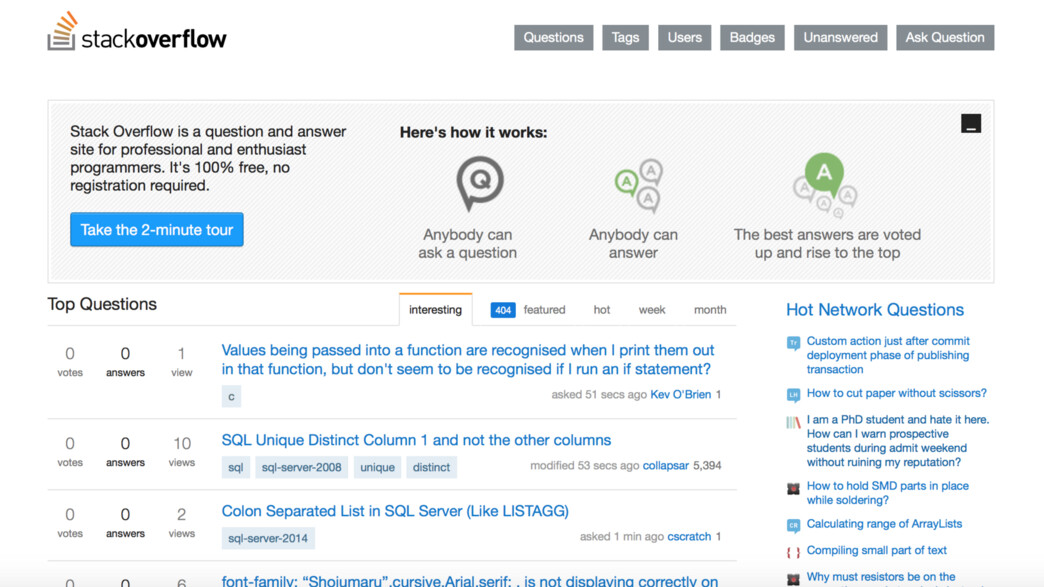Image resolution: width=1044 pixels, height=587 pixels.
Task: Open 'Compiling small part of text' question
Action: point(876,550)
